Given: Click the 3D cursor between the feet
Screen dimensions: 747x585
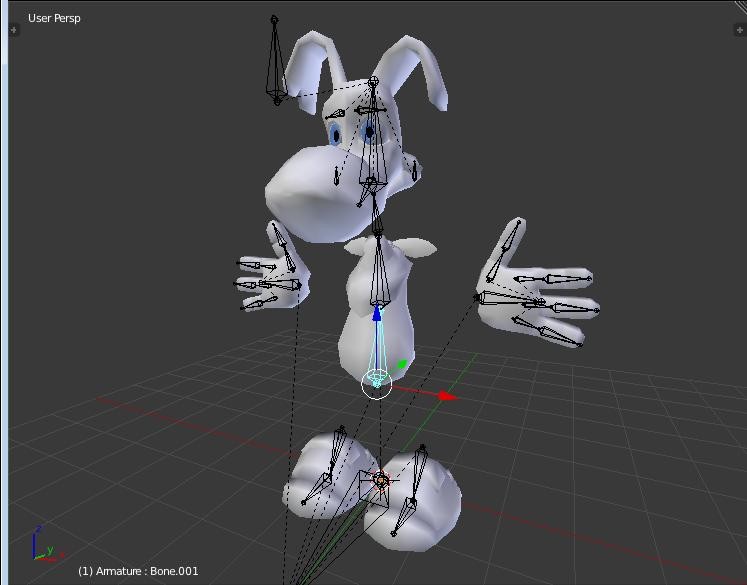Looking at the screenshot, I should tap(380, 480).
